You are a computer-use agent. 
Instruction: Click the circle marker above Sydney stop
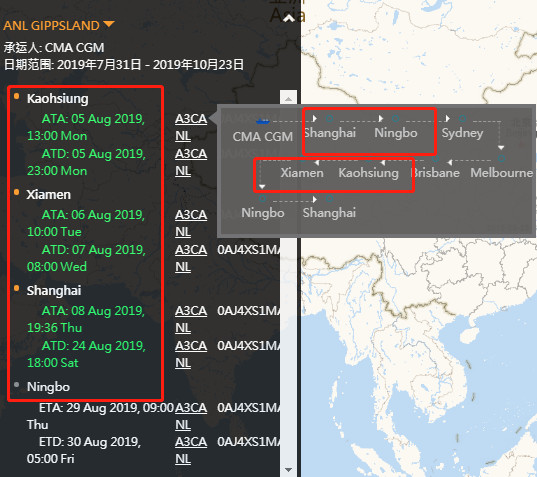pos(462,118)
